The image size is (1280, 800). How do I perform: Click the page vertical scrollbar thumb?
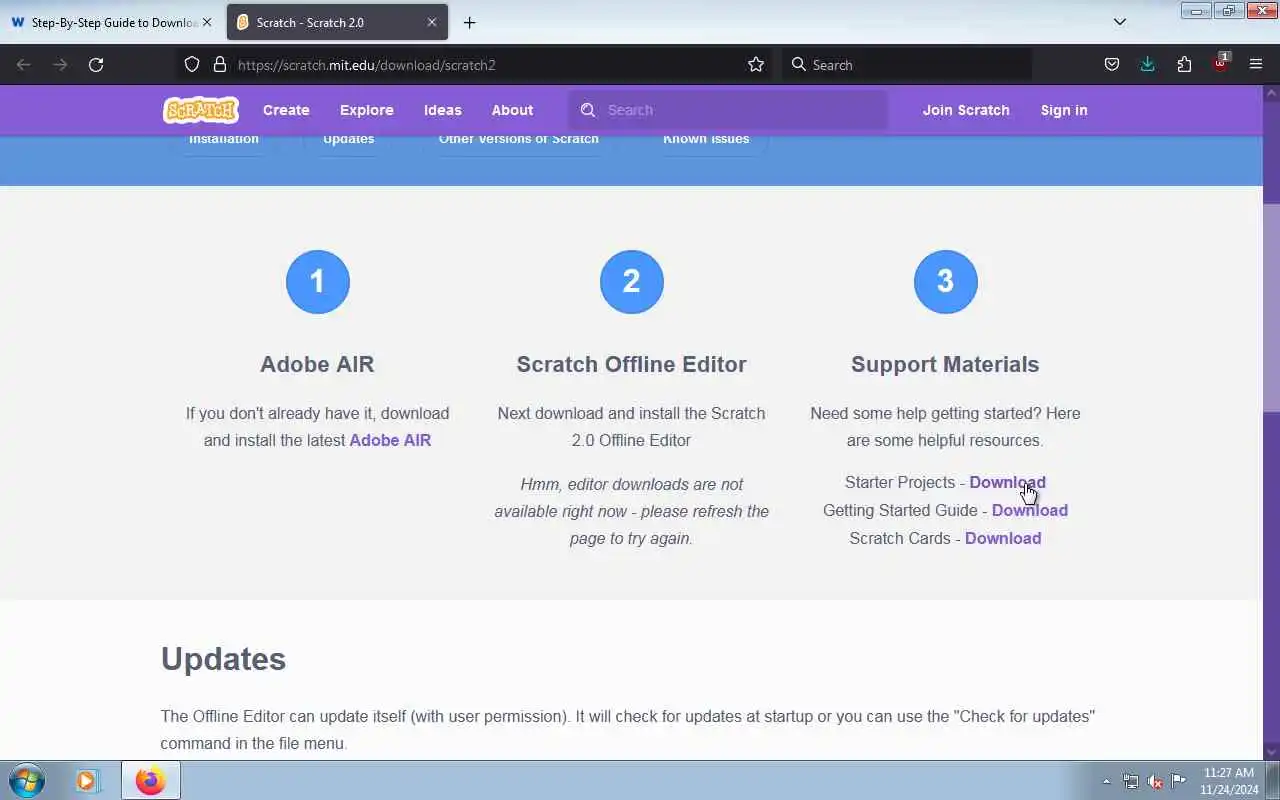1271,308
